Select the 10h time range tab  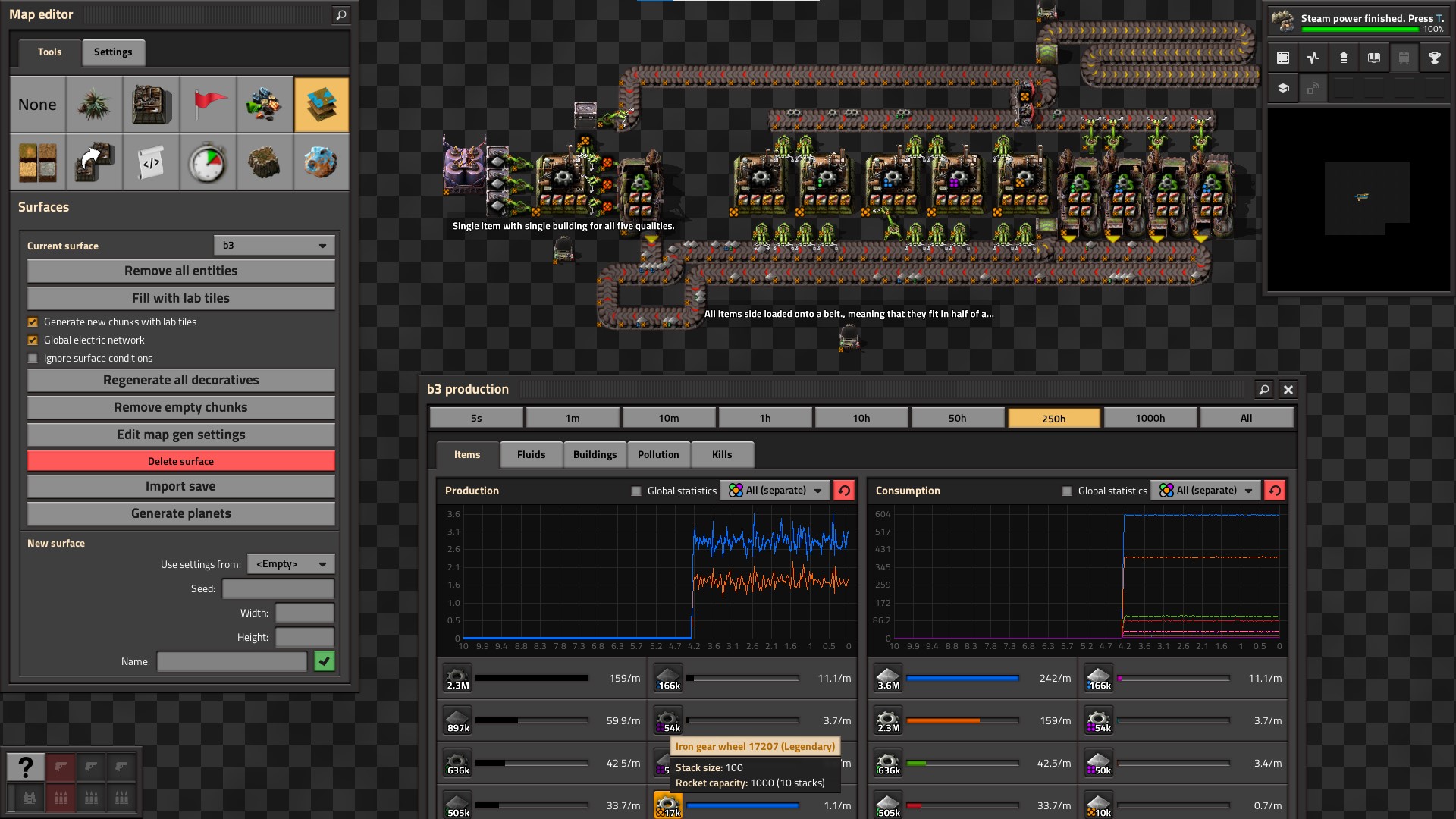(861, 419)
